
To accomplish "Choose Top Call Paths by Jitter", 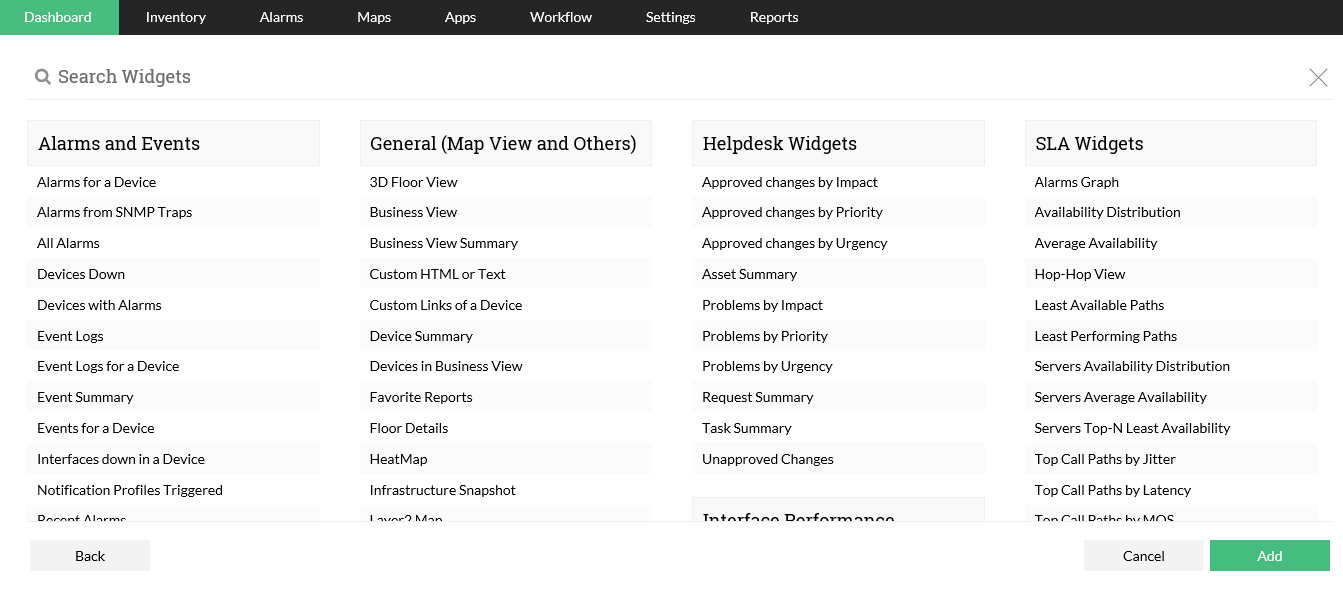I will [1104, 459].
